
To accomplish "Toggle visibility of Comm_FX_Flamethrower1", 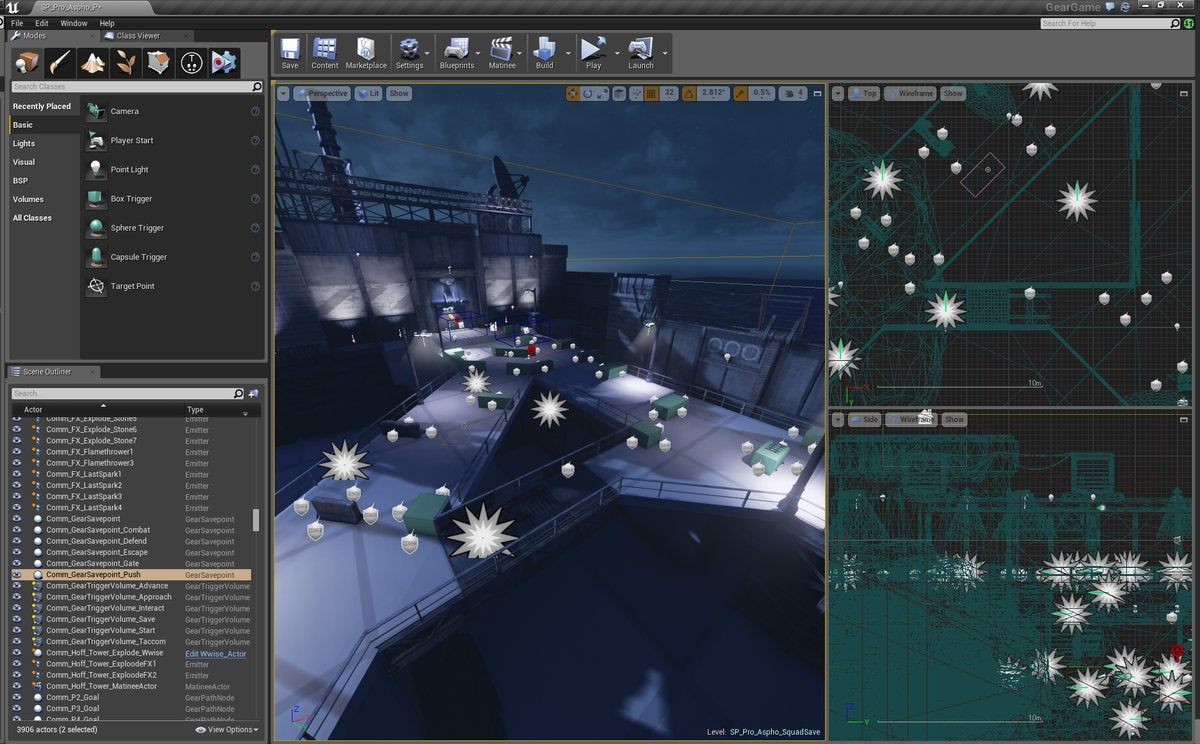I will (17, 452).
